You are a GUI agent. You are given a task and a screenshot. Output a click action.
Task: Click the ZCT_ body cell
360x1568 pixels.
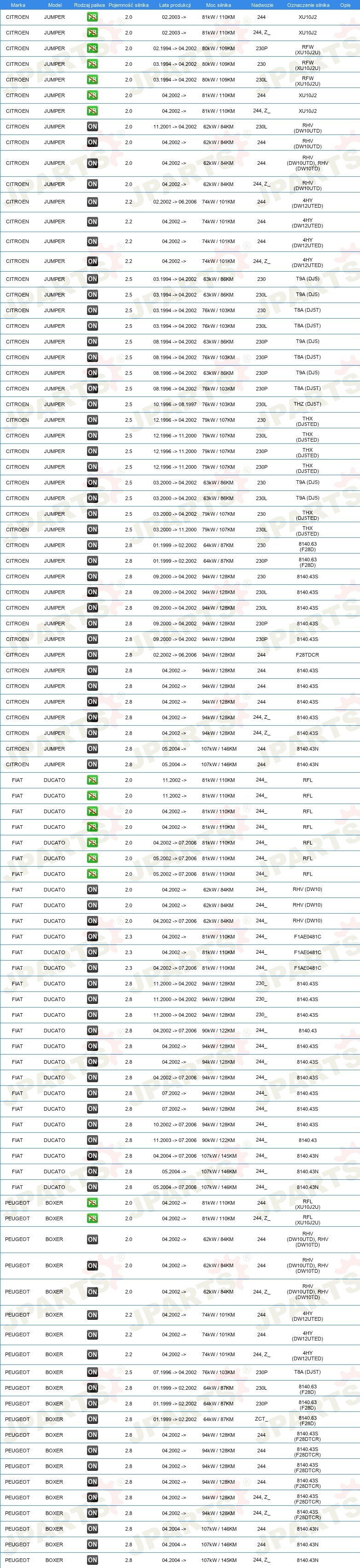pyautogui.click(x=261, y=1419)
